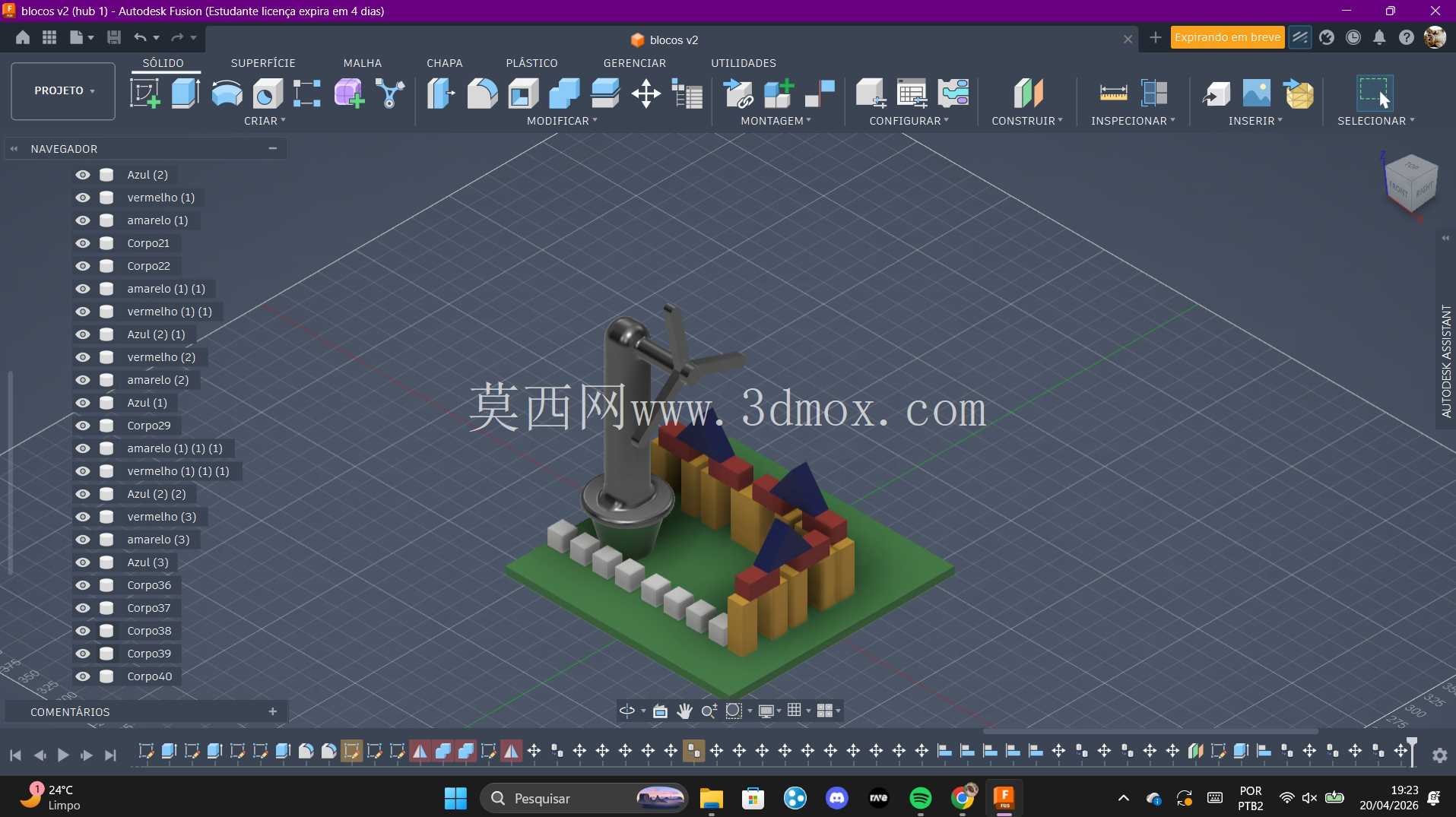The image size is (1456, 817).
Task: Activate the Create Form tool
Action: [349, 93]
